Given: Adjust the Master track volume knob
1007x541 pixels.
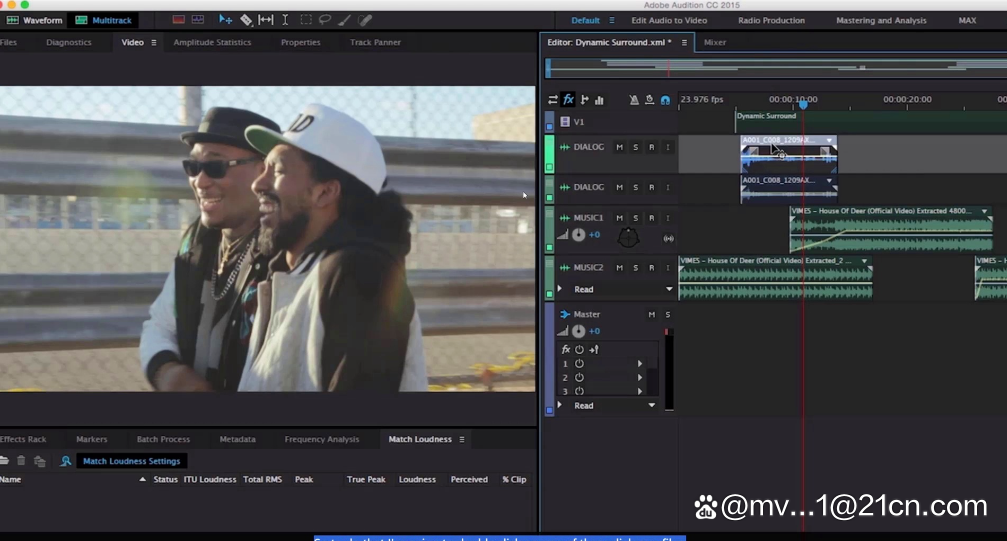Looking at the screenshot, I should point(579,332).
